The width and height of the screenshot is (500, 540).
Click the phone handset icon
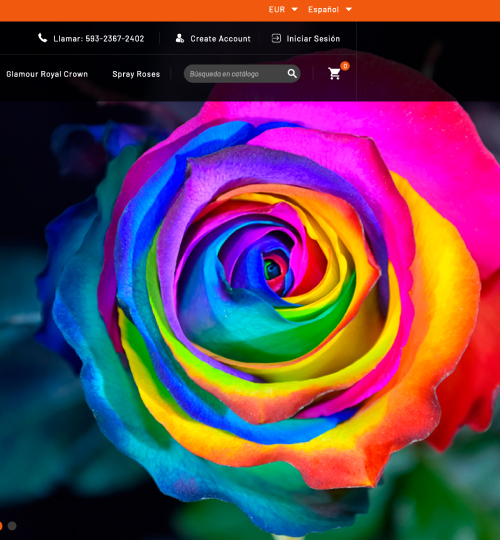point(42,38)
